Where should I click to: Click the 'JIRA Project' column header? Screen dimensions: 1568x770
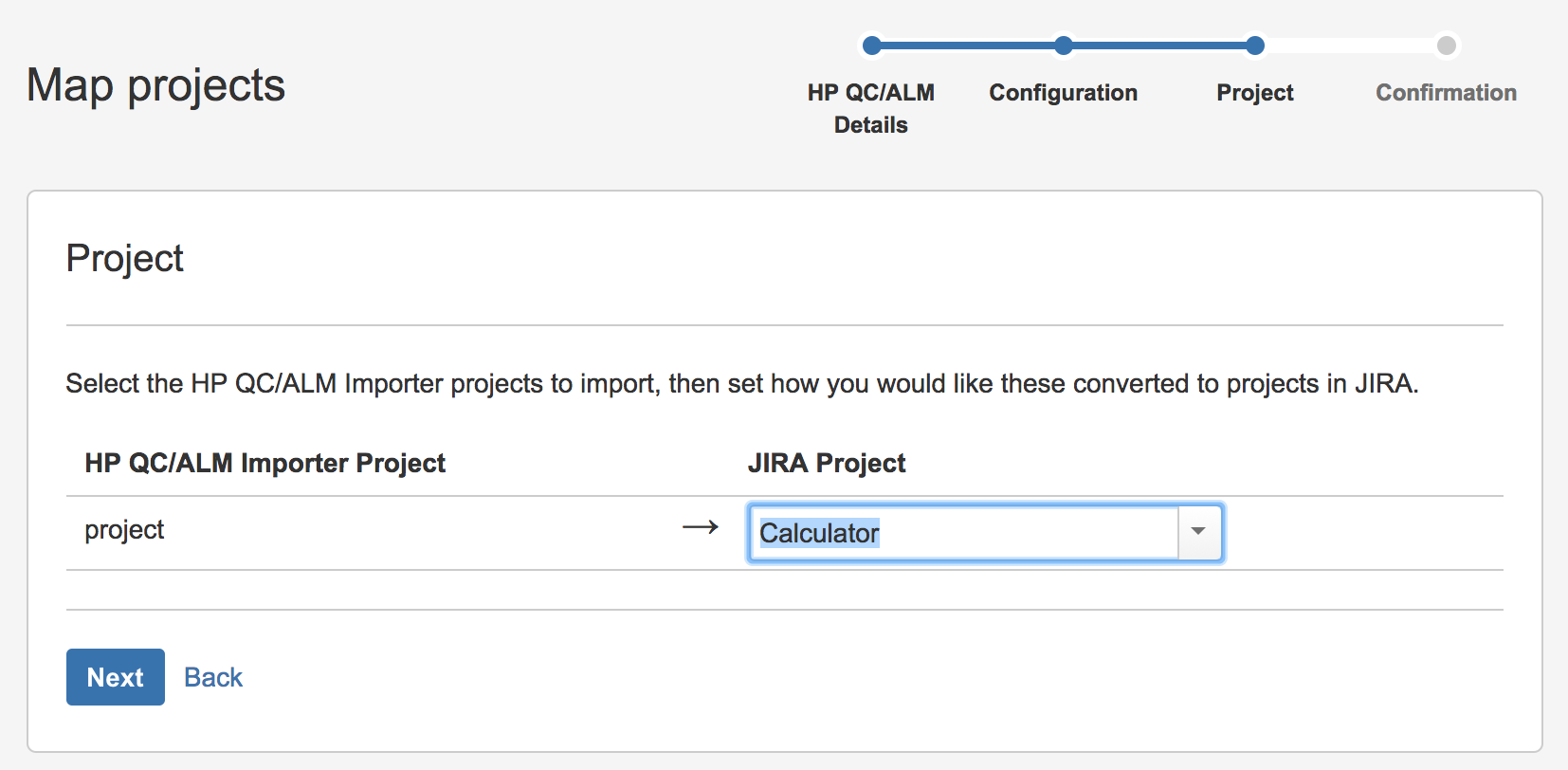coord(827,463)
